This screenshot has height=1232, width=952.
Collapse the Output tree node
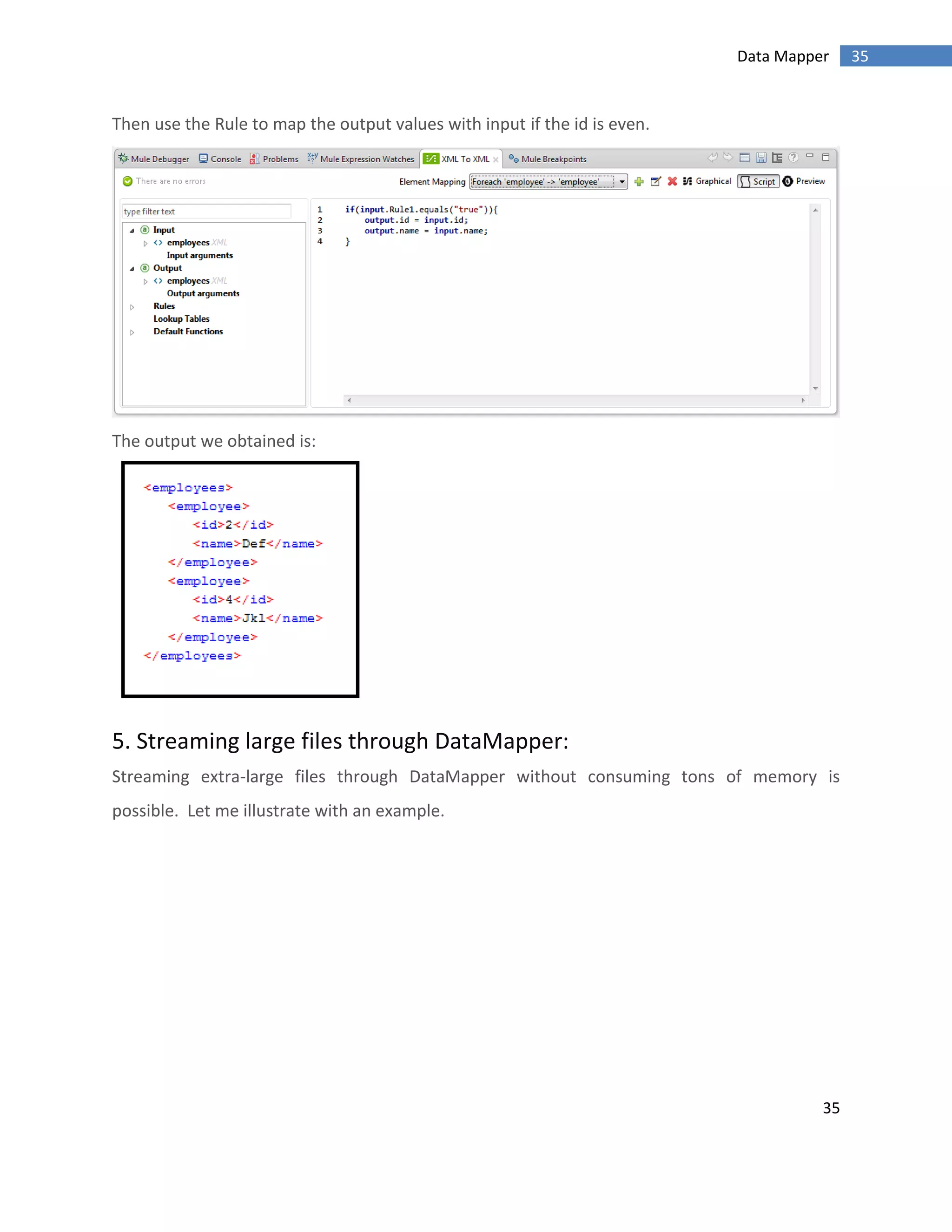[x=132, y=269]
